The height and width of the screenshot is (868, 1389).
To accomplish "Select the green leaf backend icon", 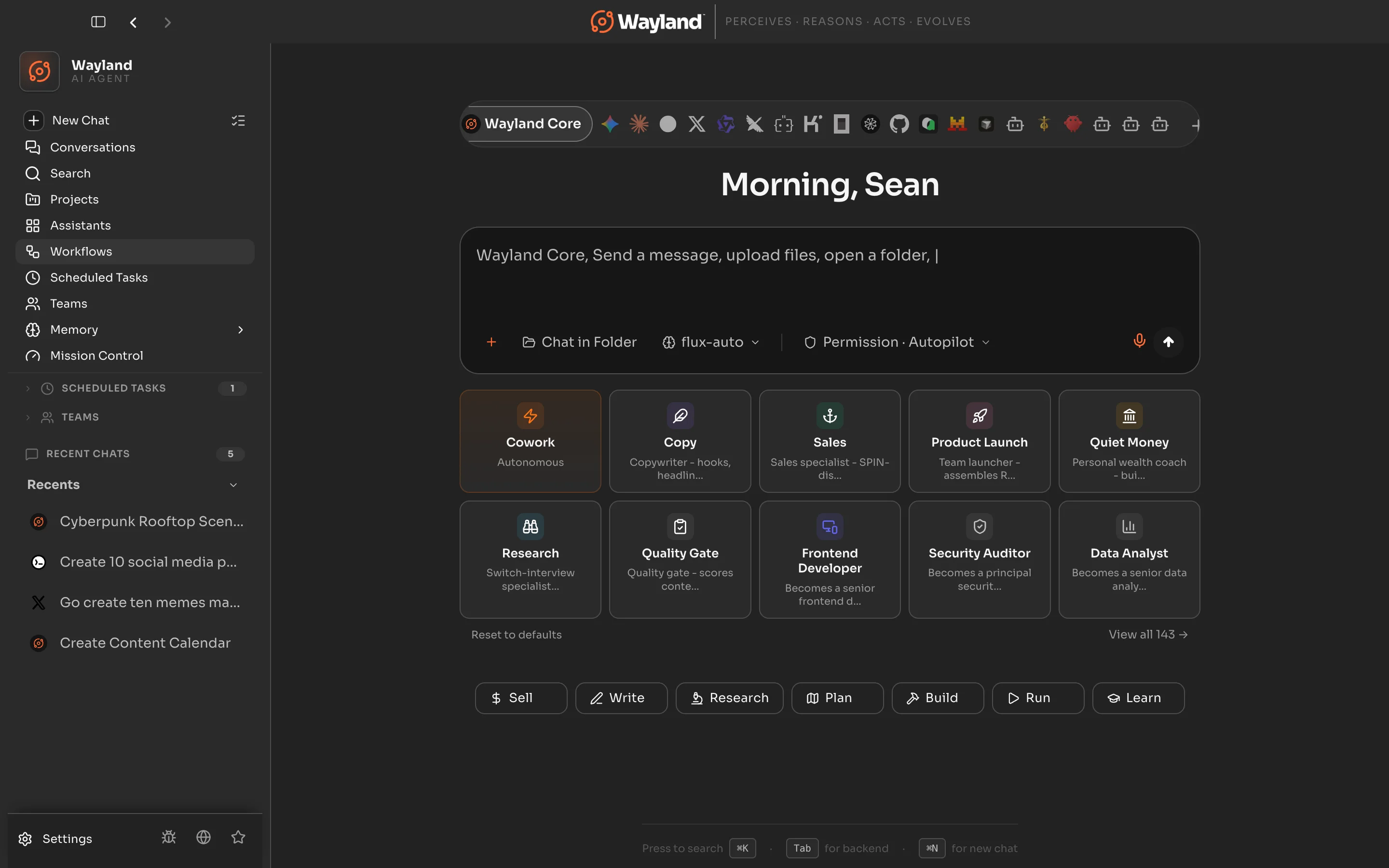I will (928, 124).
